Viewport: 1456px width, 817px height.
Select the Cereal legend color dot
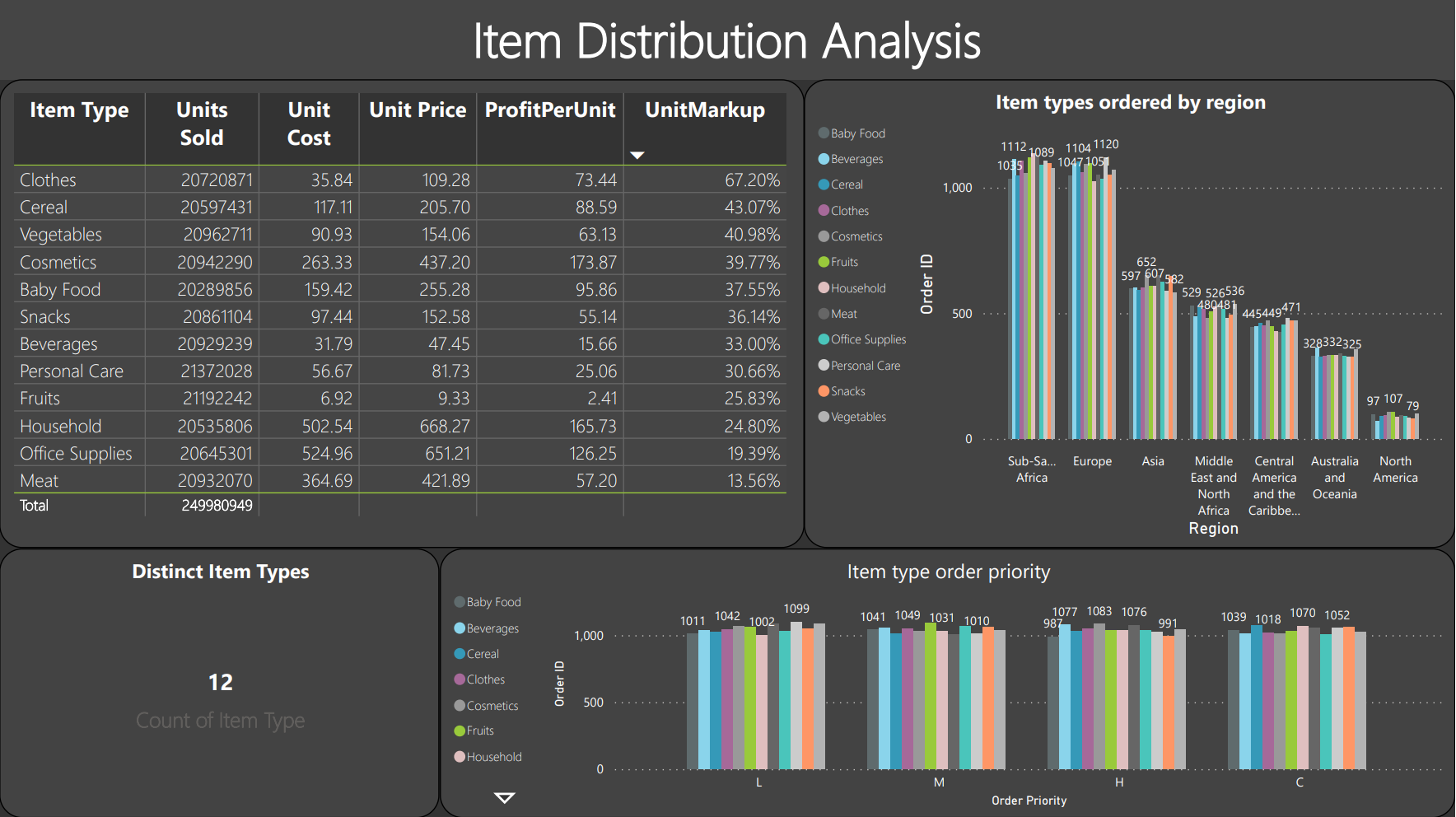[x=822, y=184]
